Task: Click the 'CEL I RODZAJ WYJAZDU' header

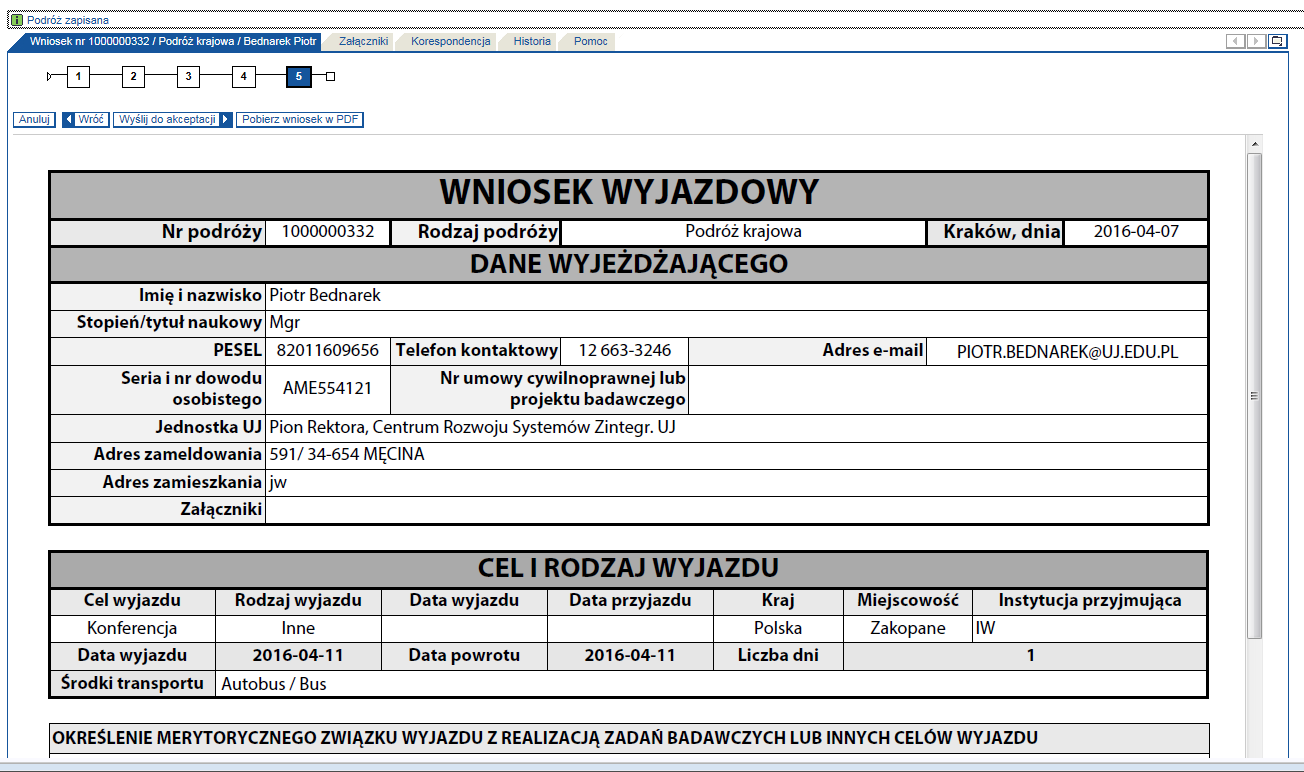Action: [629, 569]
